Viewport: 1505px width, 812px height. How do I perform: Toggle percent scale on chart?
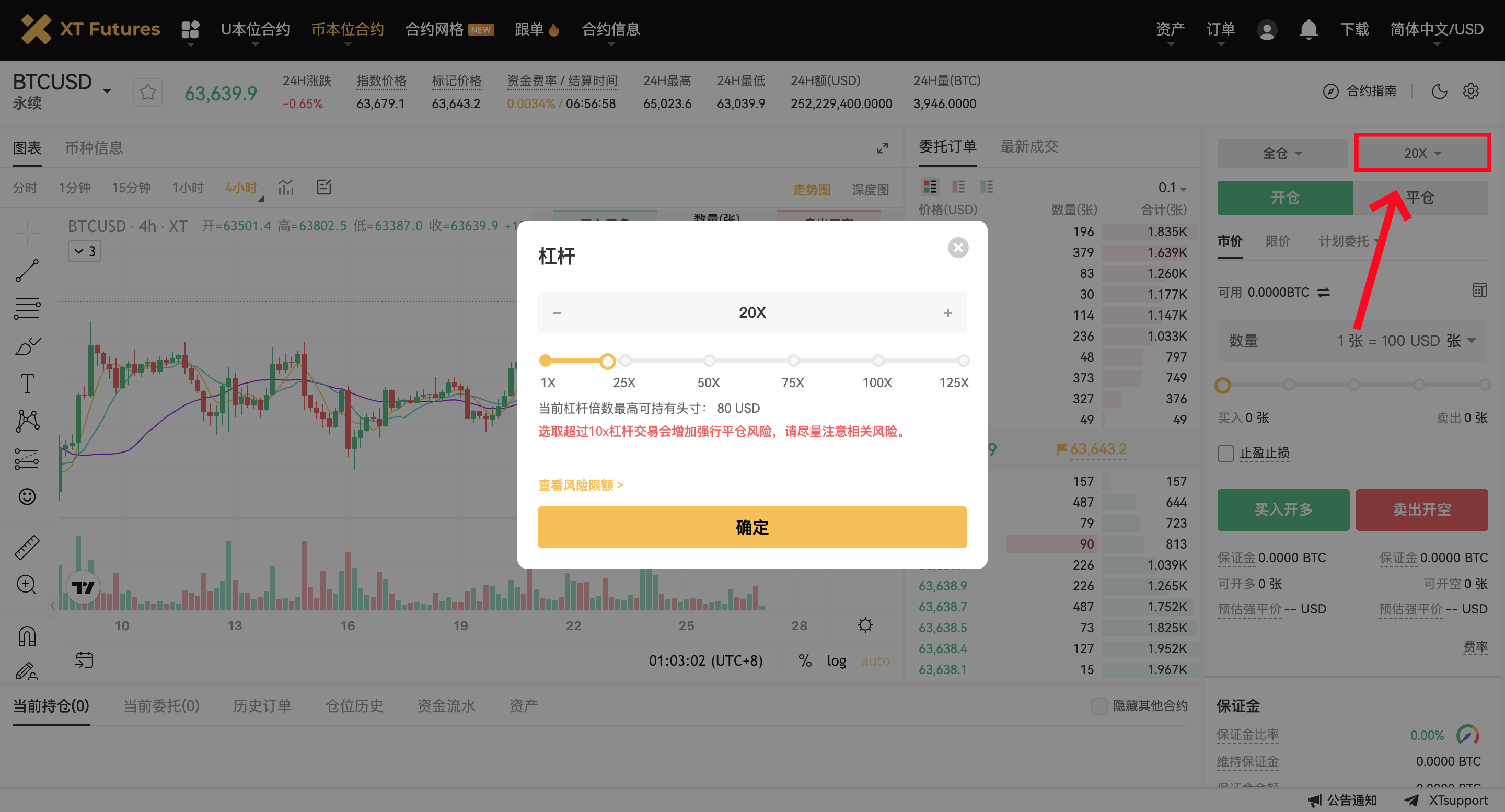click(805, 660)
